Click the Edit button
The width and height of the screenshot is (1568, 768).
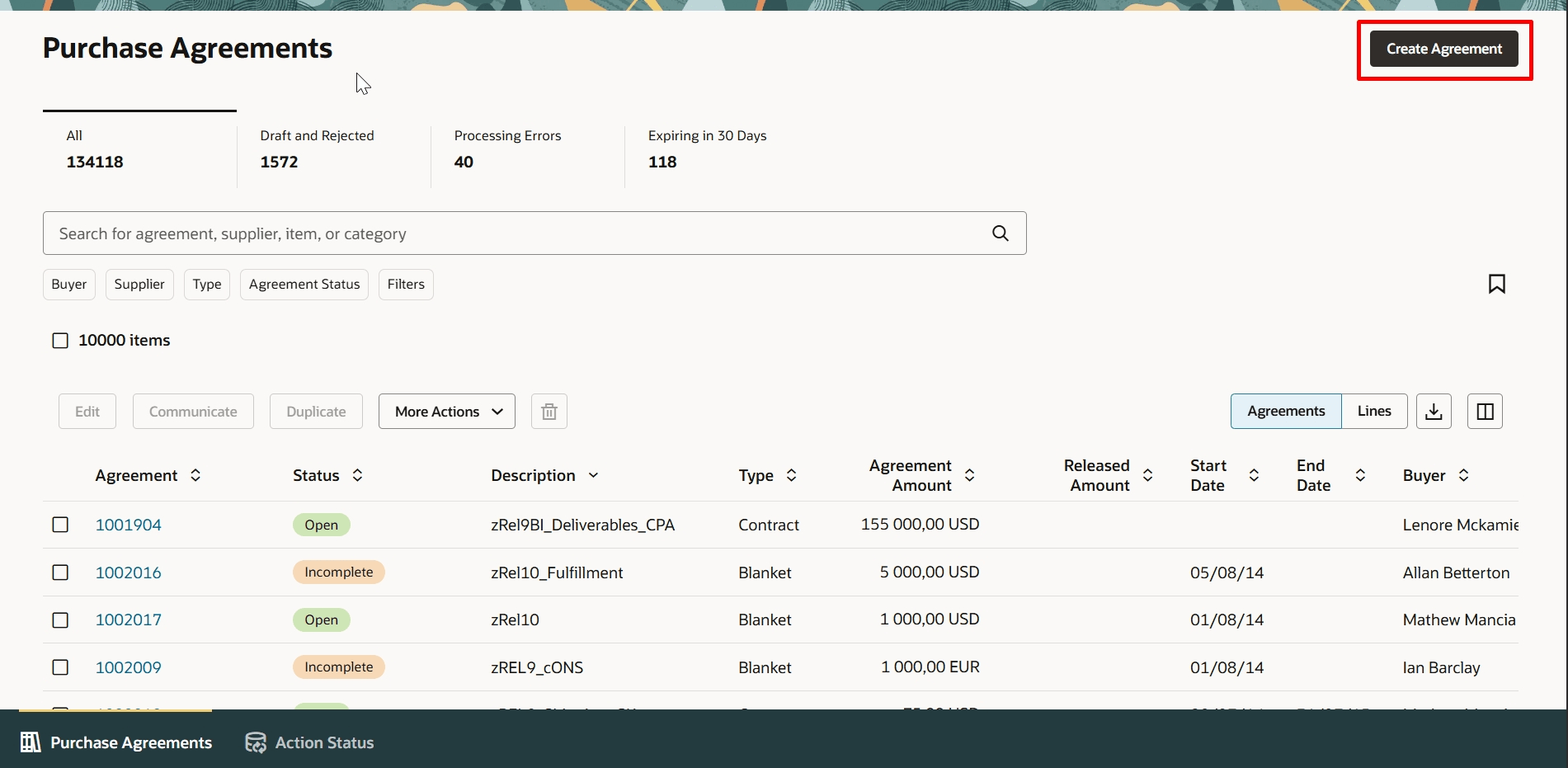(x=87, y=412)
